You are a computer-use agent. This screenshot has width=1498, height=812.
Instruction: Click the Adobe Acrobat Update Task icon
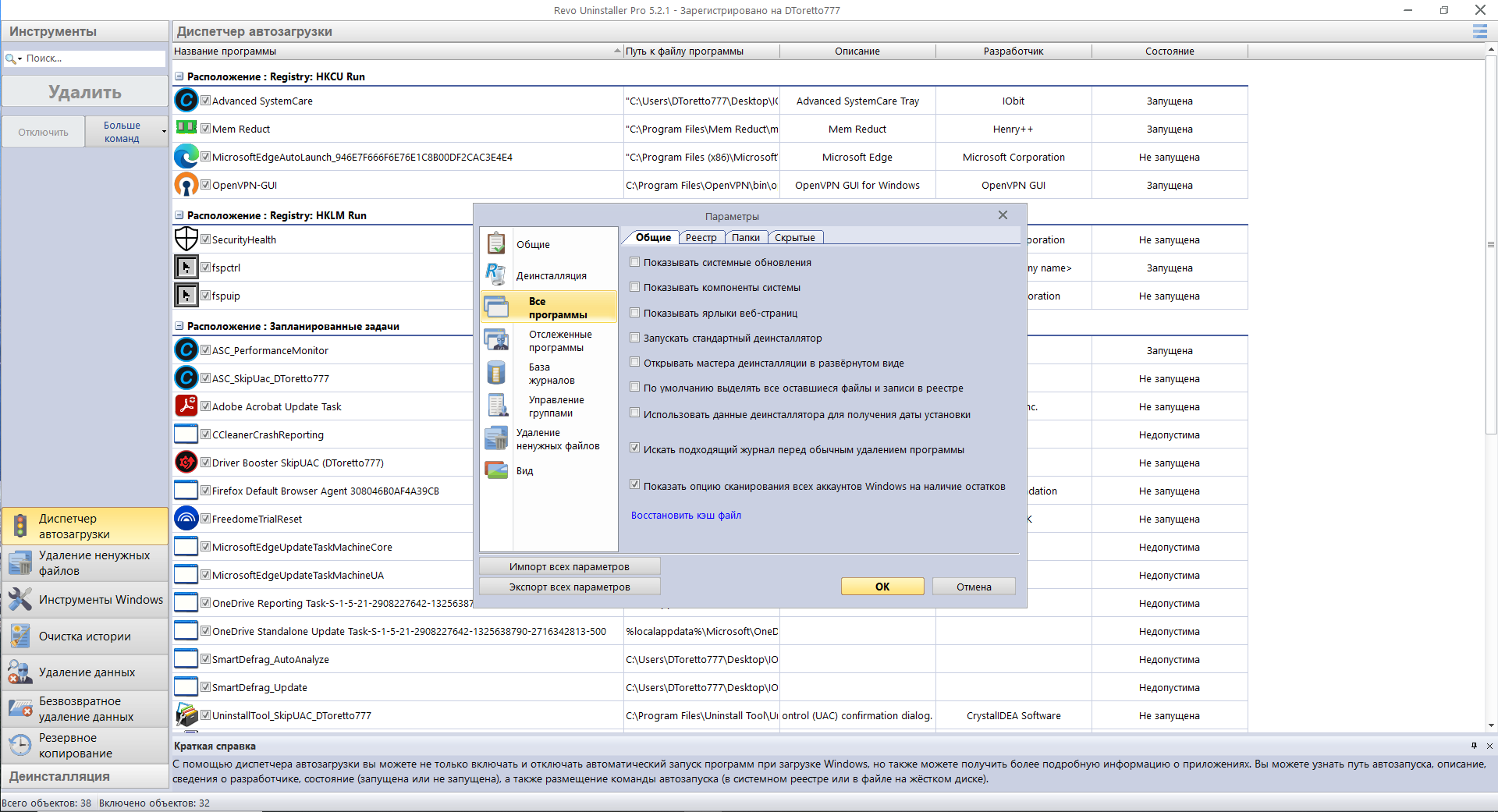[186, 406]
